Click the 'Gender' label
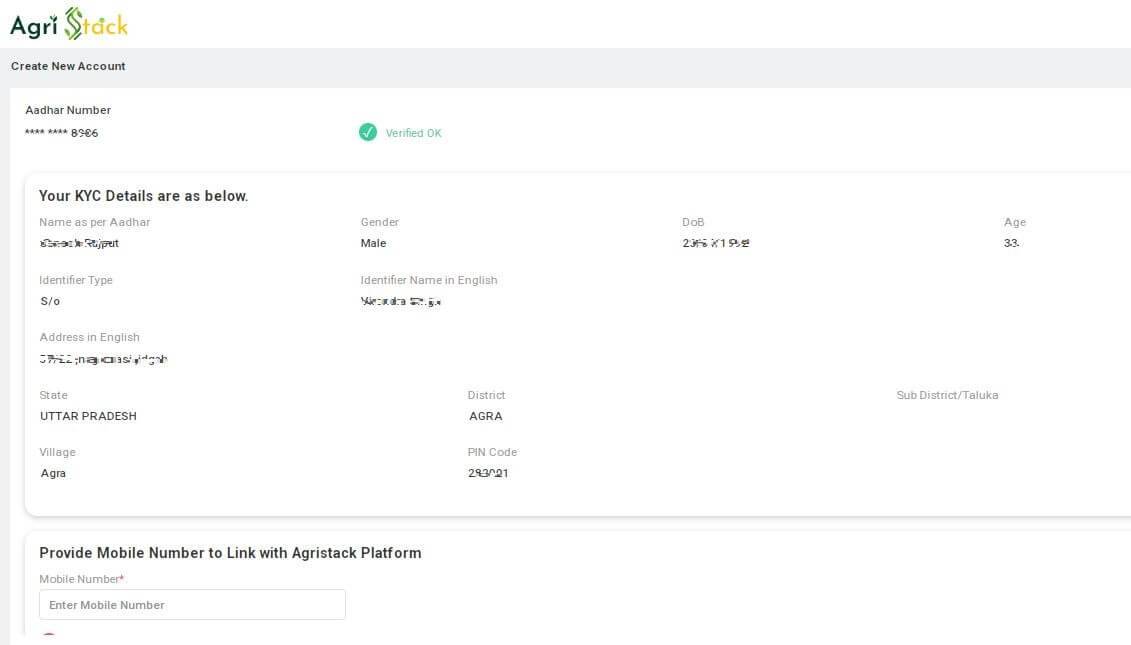 tap(379, 222)
